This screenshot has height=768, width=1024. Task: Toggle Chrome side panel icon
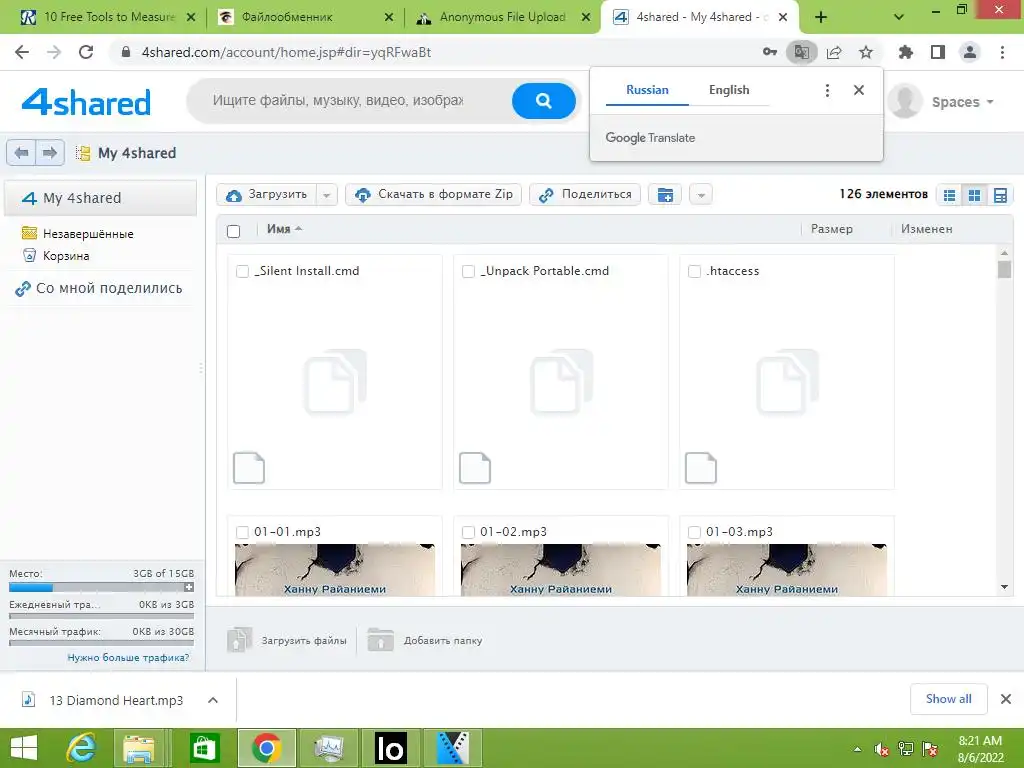click(x=938, y=52)
